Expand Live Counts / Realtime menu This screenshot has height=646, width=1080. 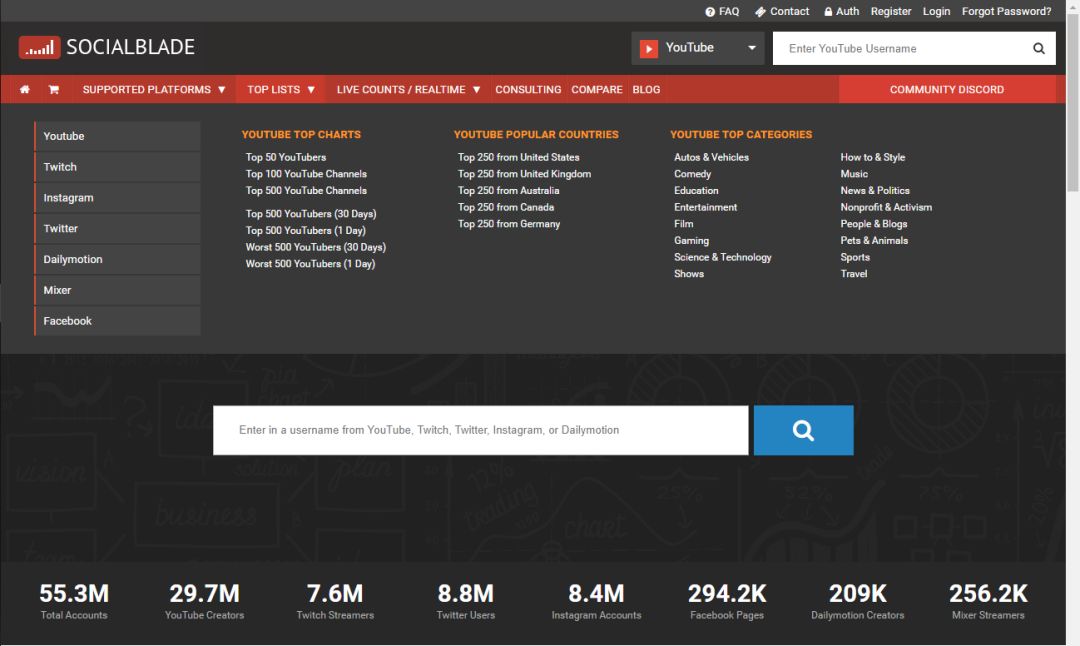coord(408,90)
